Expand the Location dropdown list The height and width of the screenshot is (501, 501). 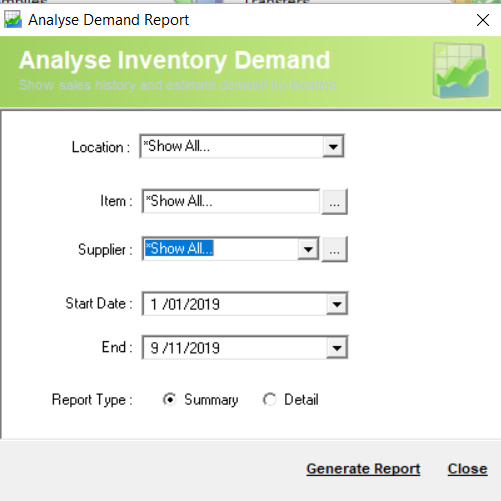(x=333, y=146)
